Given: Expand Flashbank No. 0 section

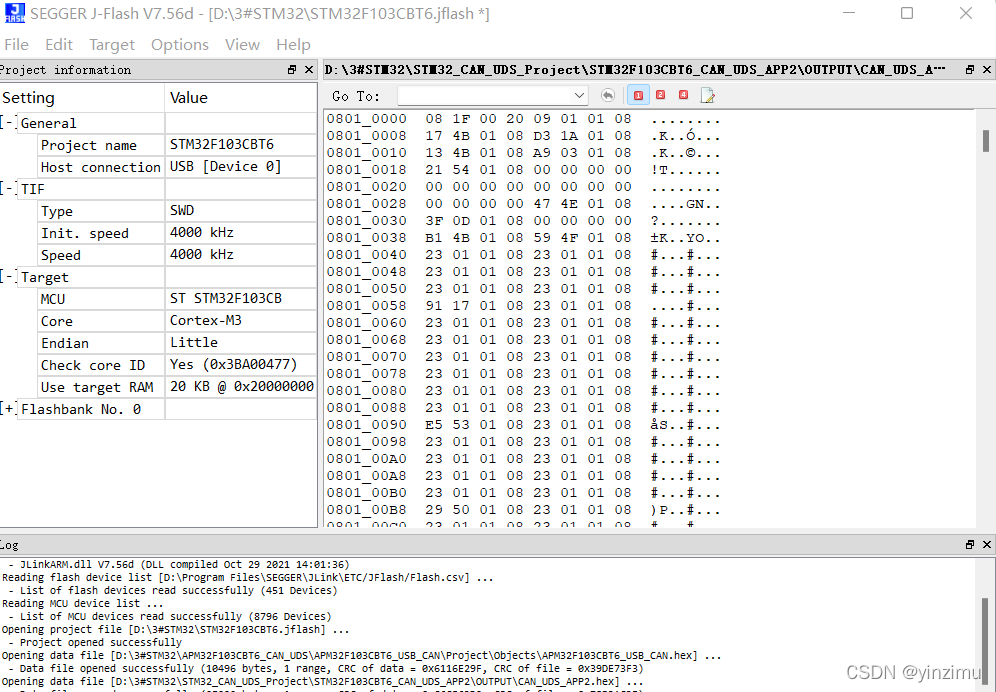Looking at the screenshot, I should [x=8, y=409].
